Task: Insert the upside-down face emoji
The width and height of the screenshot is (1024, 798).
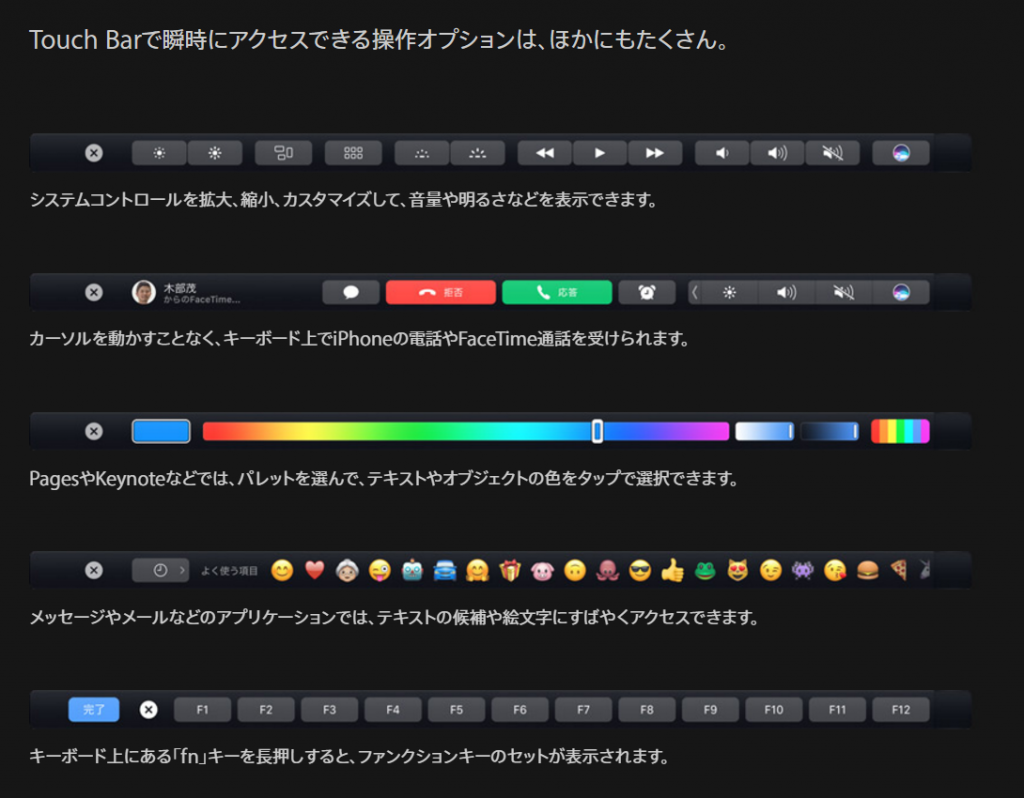Action: pos(575,571)
